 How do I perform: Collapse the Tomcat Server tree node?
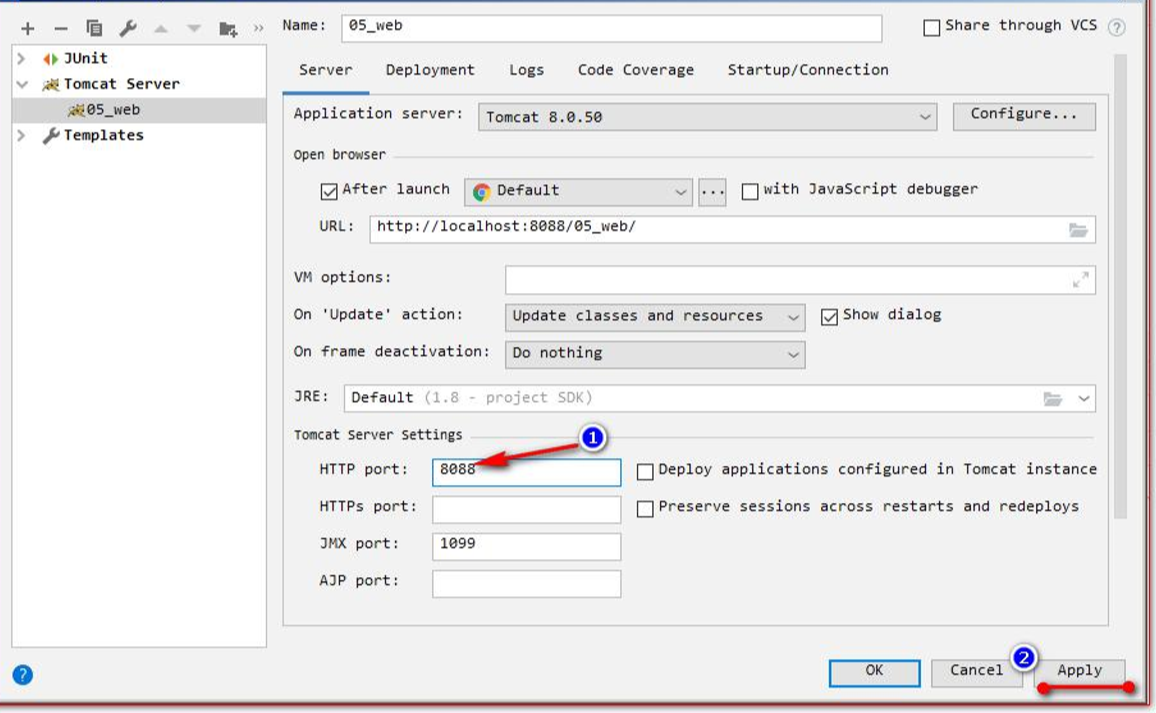pos(22,84)
